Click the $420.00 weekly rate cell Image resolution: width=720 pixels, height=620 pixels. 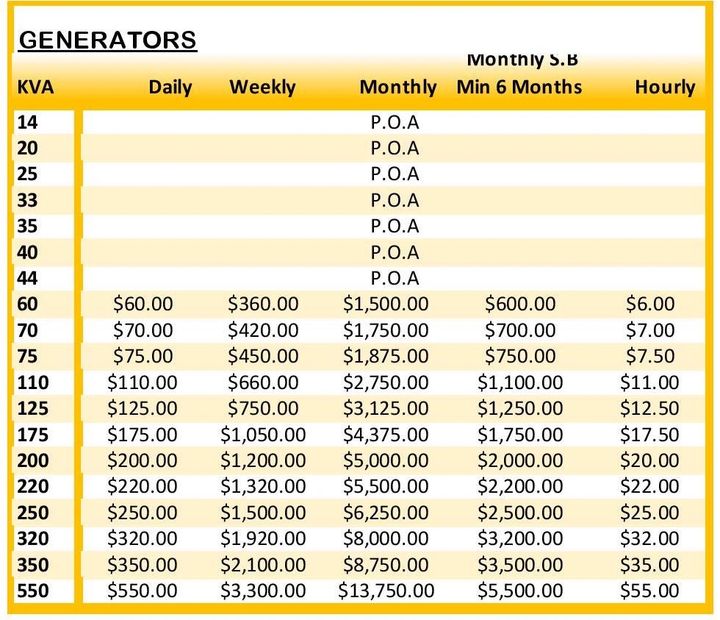pos(263,330)
